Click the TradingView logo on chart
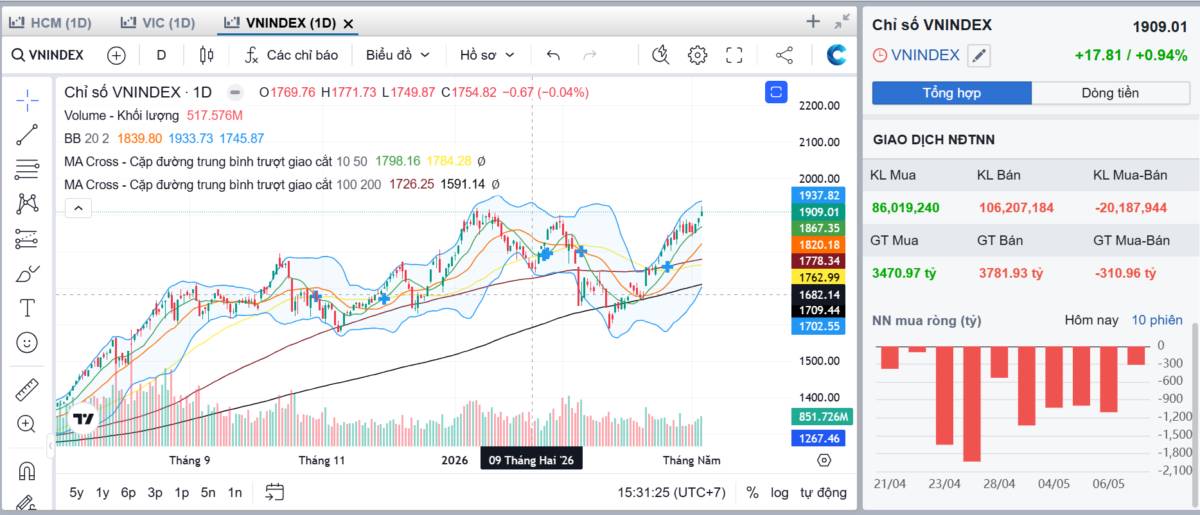The width and height of the screenshot is (1200, 515). 84,419
